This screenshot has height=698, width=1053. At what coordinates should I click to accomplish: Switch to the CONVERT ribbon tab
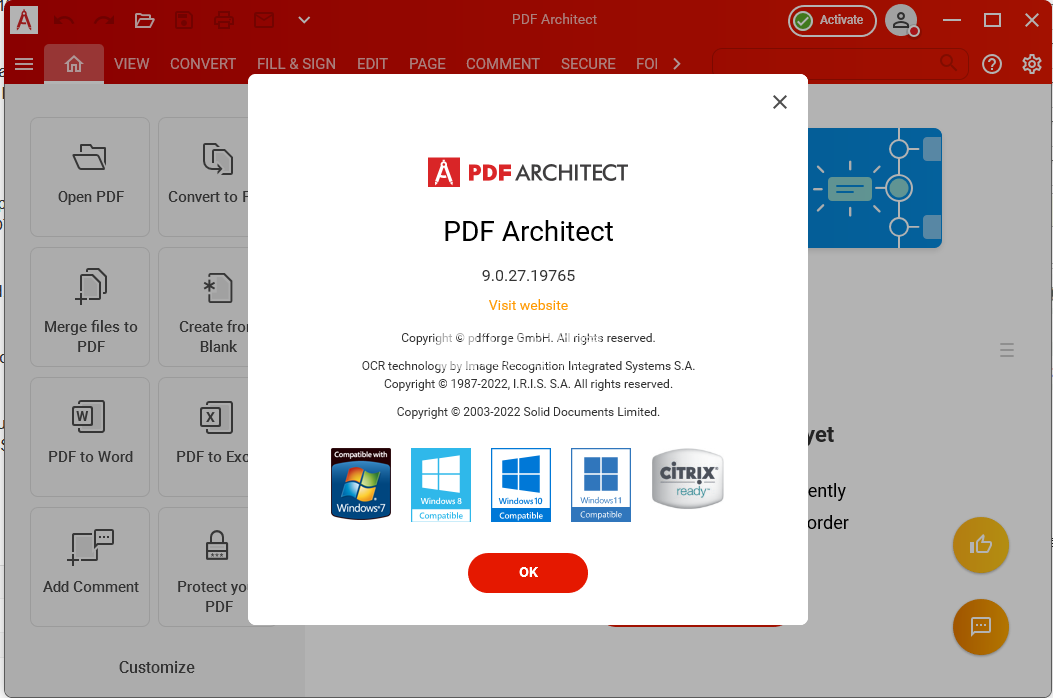click(x=202, y=63)
